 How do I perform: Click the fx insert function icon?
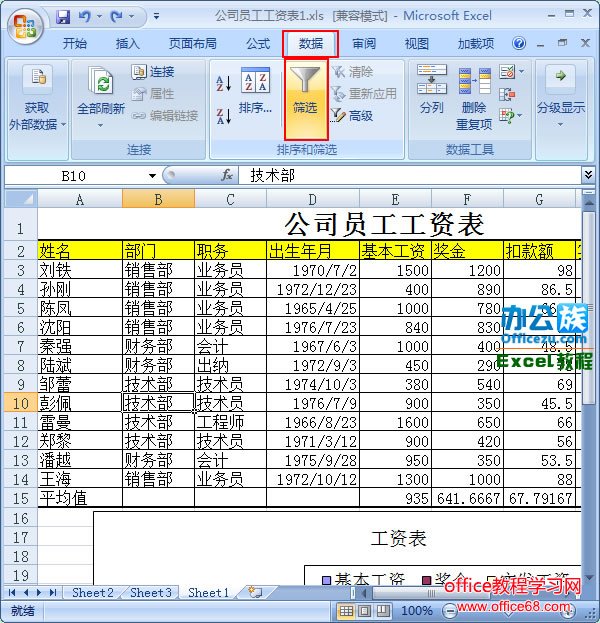coord(227,175)
